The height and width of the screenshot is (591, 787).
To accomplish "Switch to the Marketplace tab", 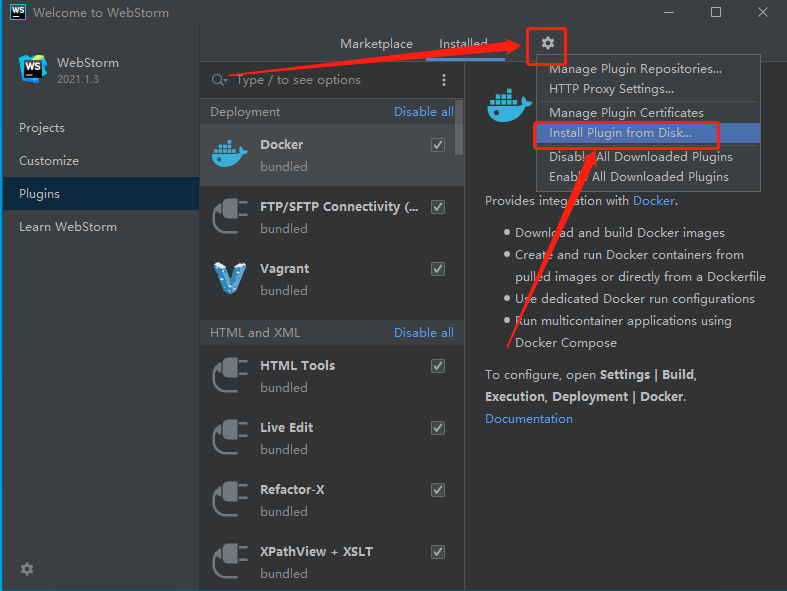I will point(376,44).
